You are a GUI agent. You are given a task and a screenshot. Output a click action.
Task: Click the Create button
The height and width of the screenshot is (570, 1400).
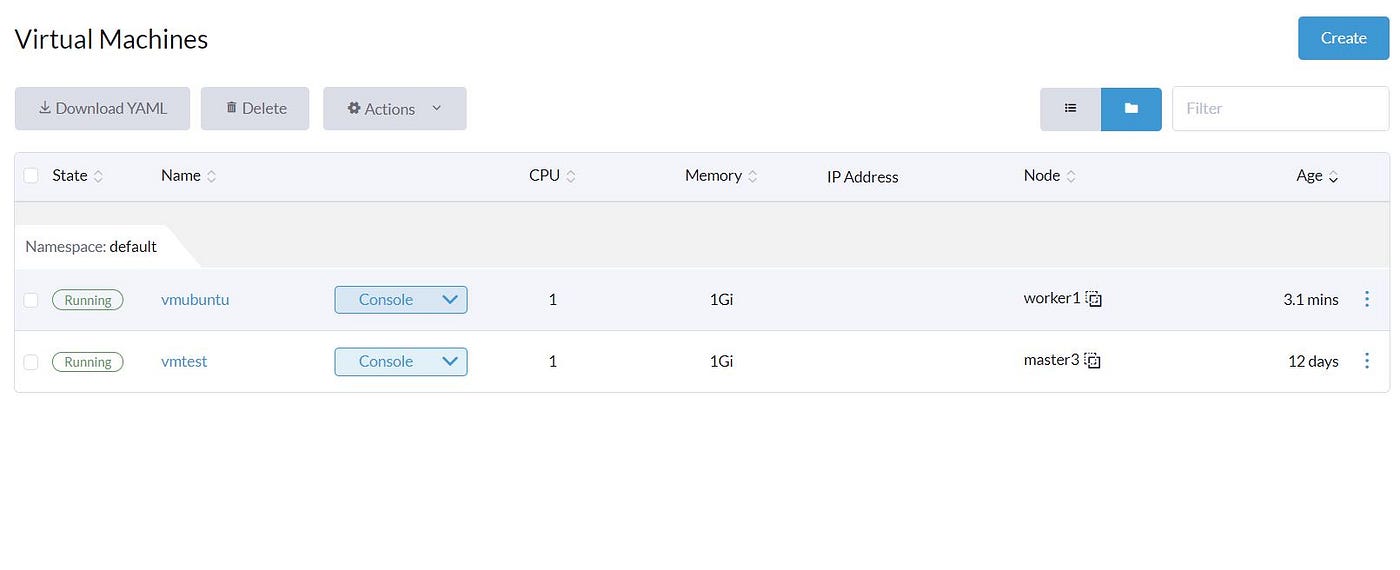[1343, 38]
